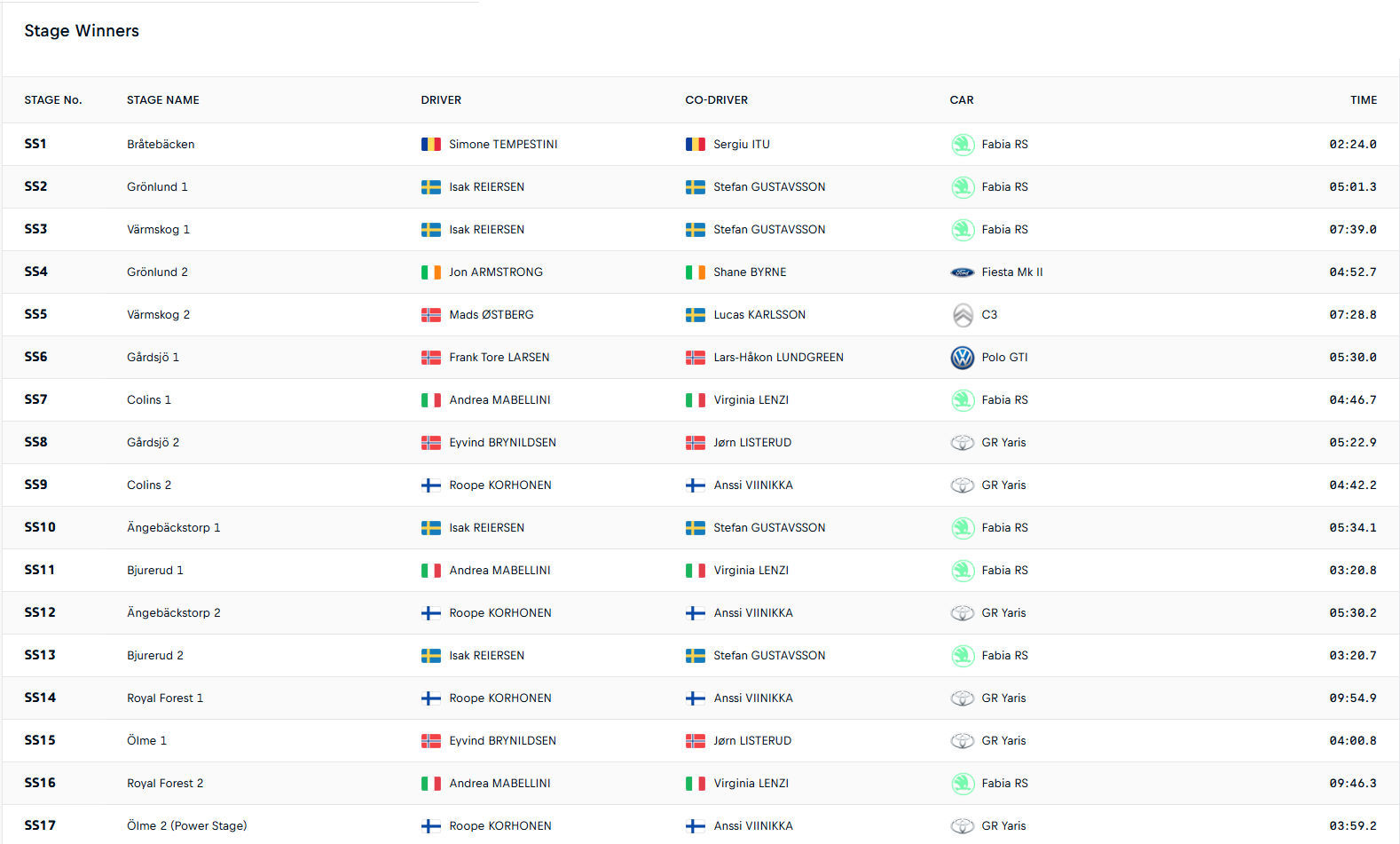This screenshot has width=1400, height=844.
Task: Click the DRIVER column header
Action: (x=441, y=100)
